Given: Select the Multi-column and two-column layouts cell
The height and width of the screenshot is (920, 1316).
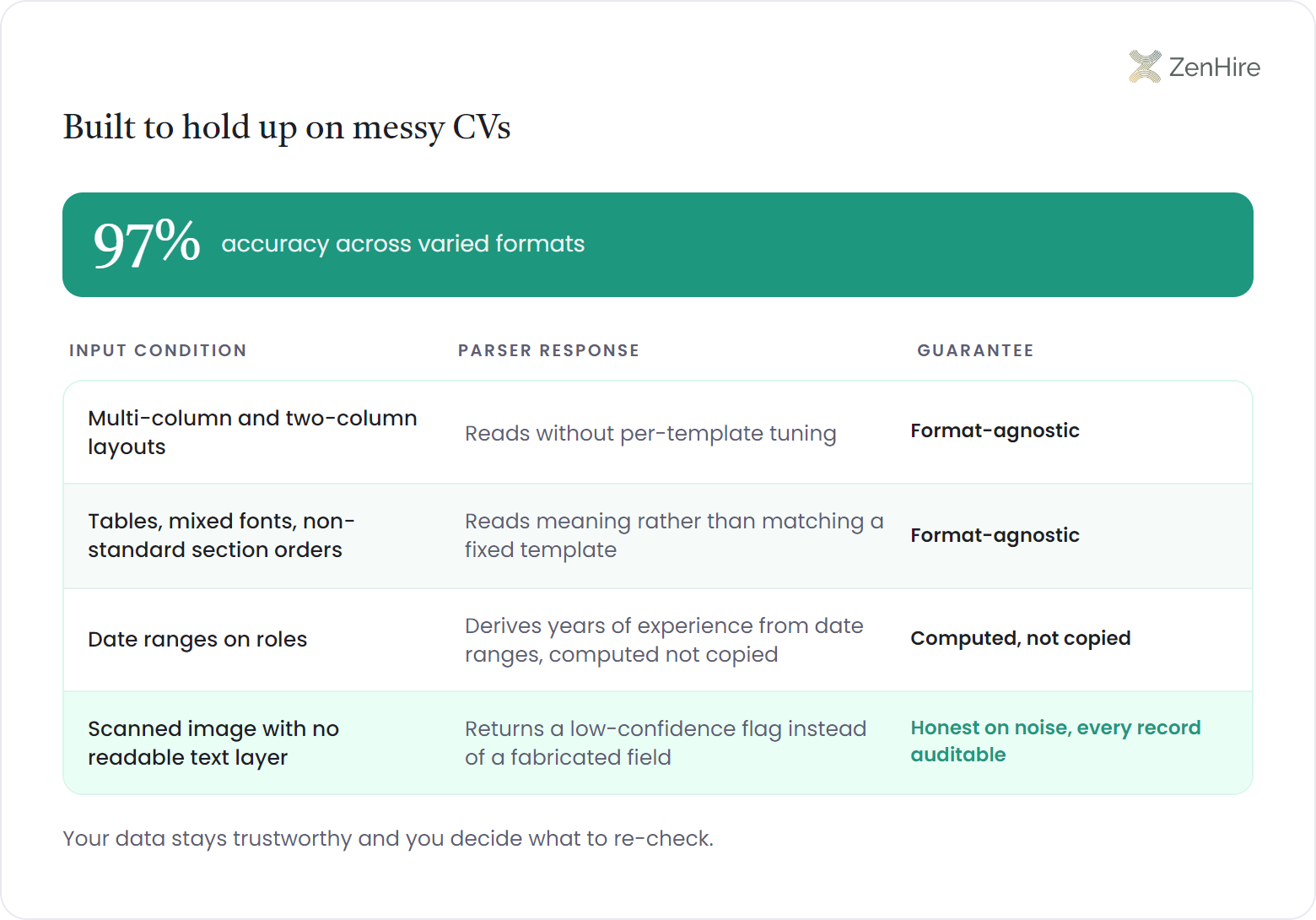Looking at the screenshot, I should [252, 432].
